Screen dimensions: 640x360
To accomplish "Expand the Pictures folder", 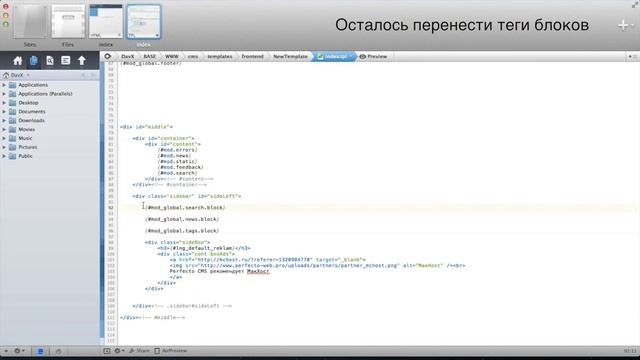I will tap(4, 147).
